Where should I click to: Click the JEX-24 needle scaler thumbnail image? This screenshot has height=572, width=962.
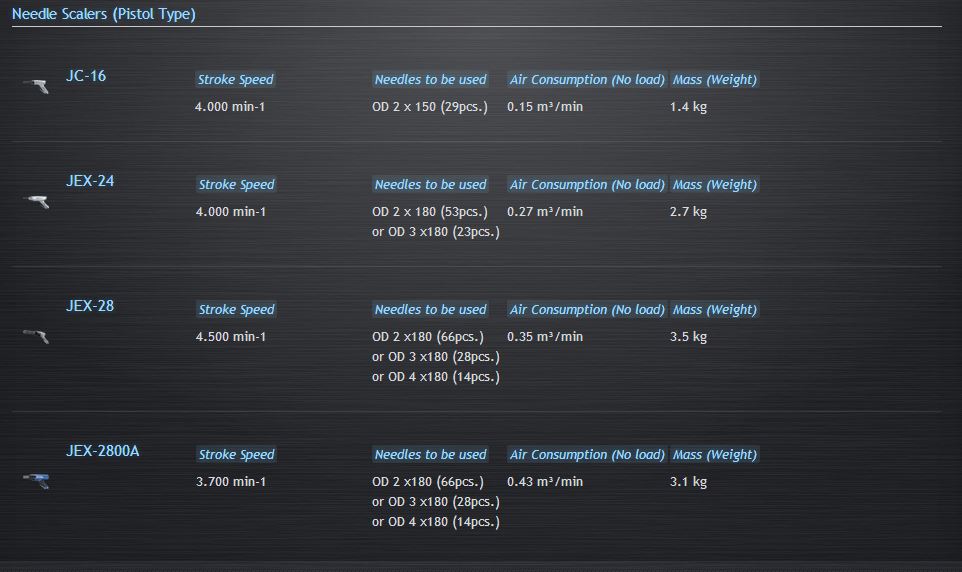36,201
